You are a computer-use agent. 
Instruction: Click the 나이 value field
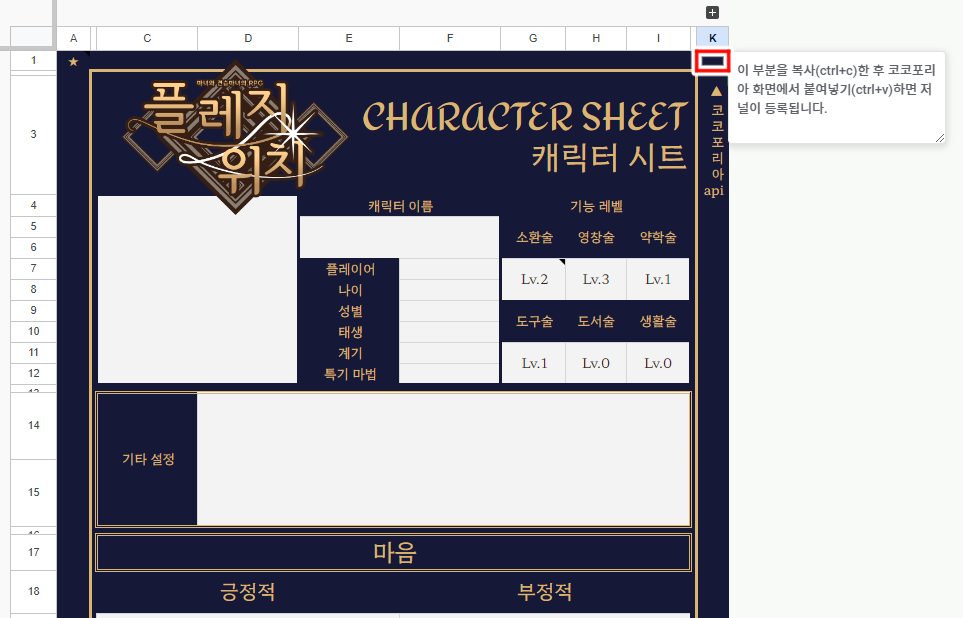click(449, 290)
